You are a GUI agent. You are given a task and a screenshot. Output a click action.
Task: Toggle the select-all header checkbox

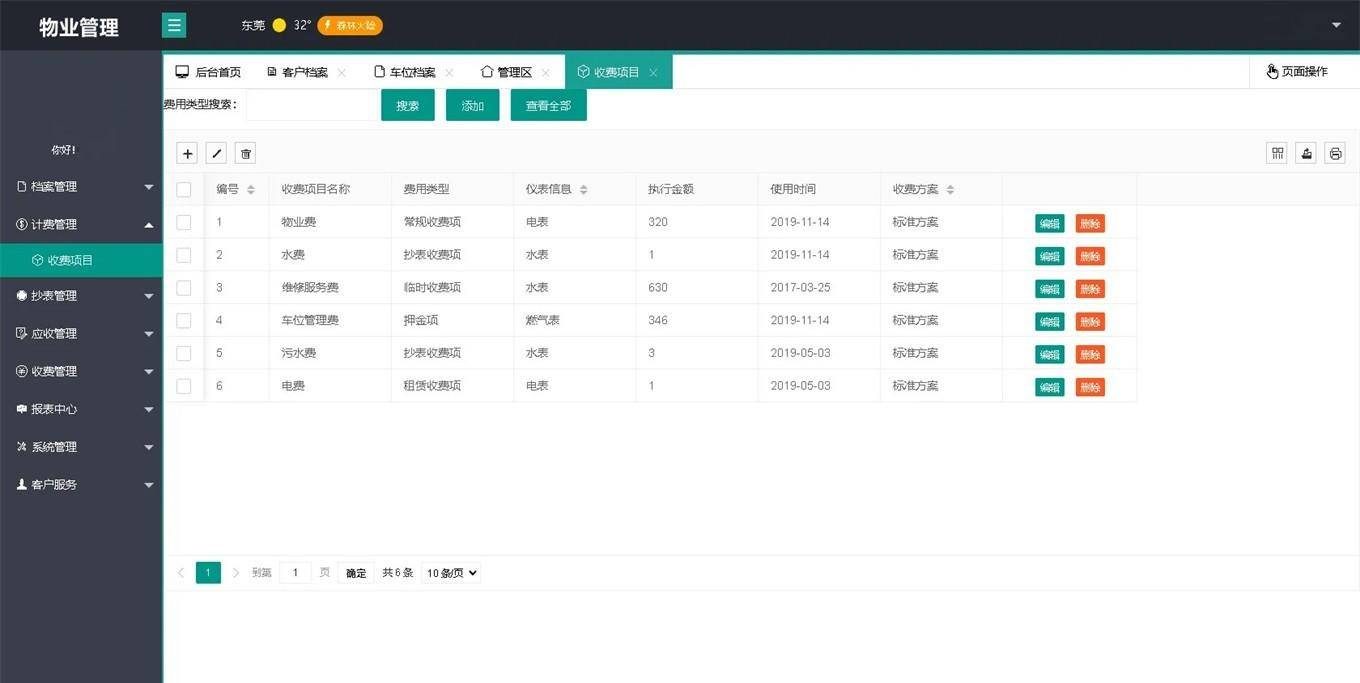184,189
